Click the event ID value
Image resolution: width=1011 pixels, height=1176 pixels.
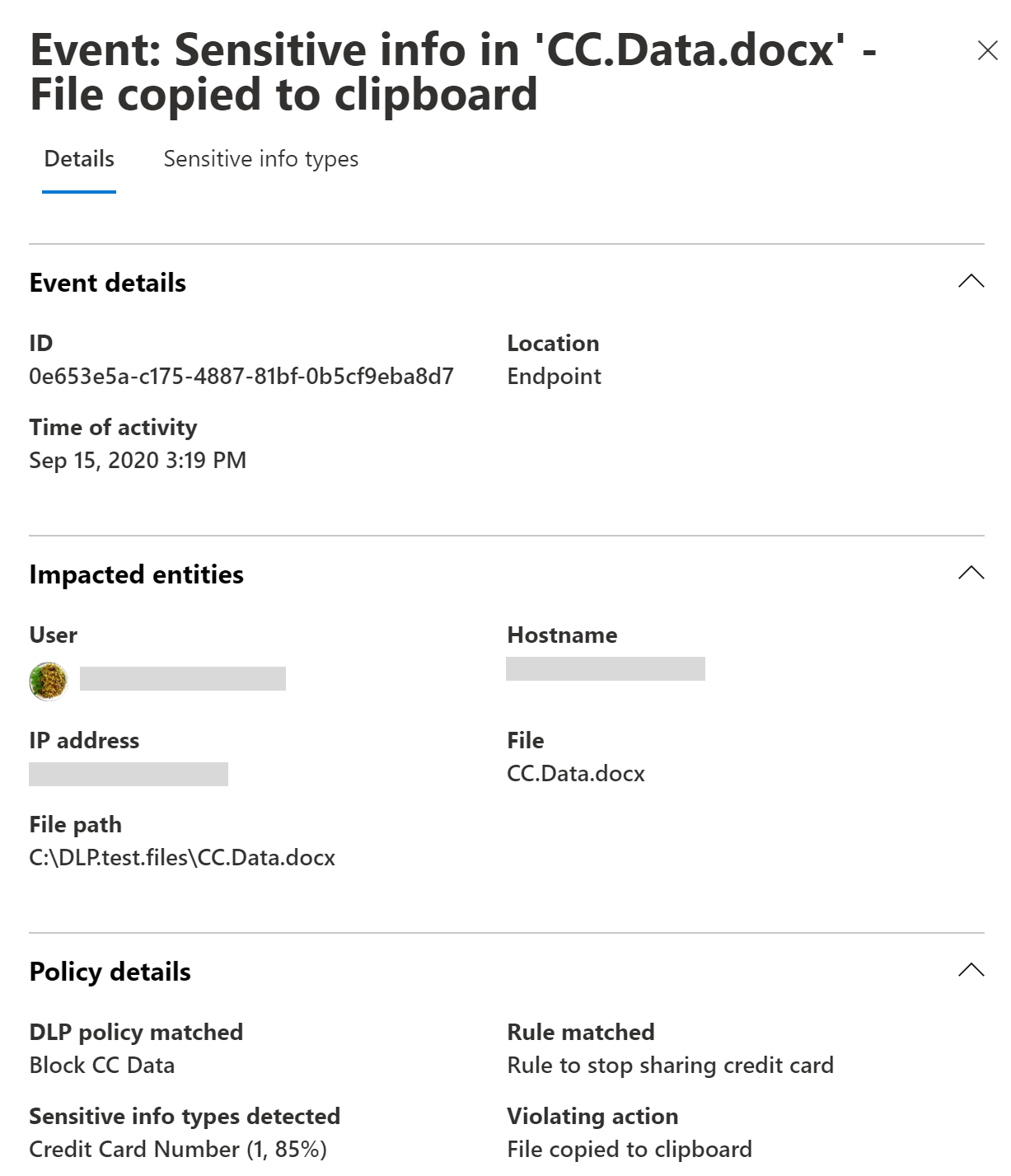click(x=241, y=377)
